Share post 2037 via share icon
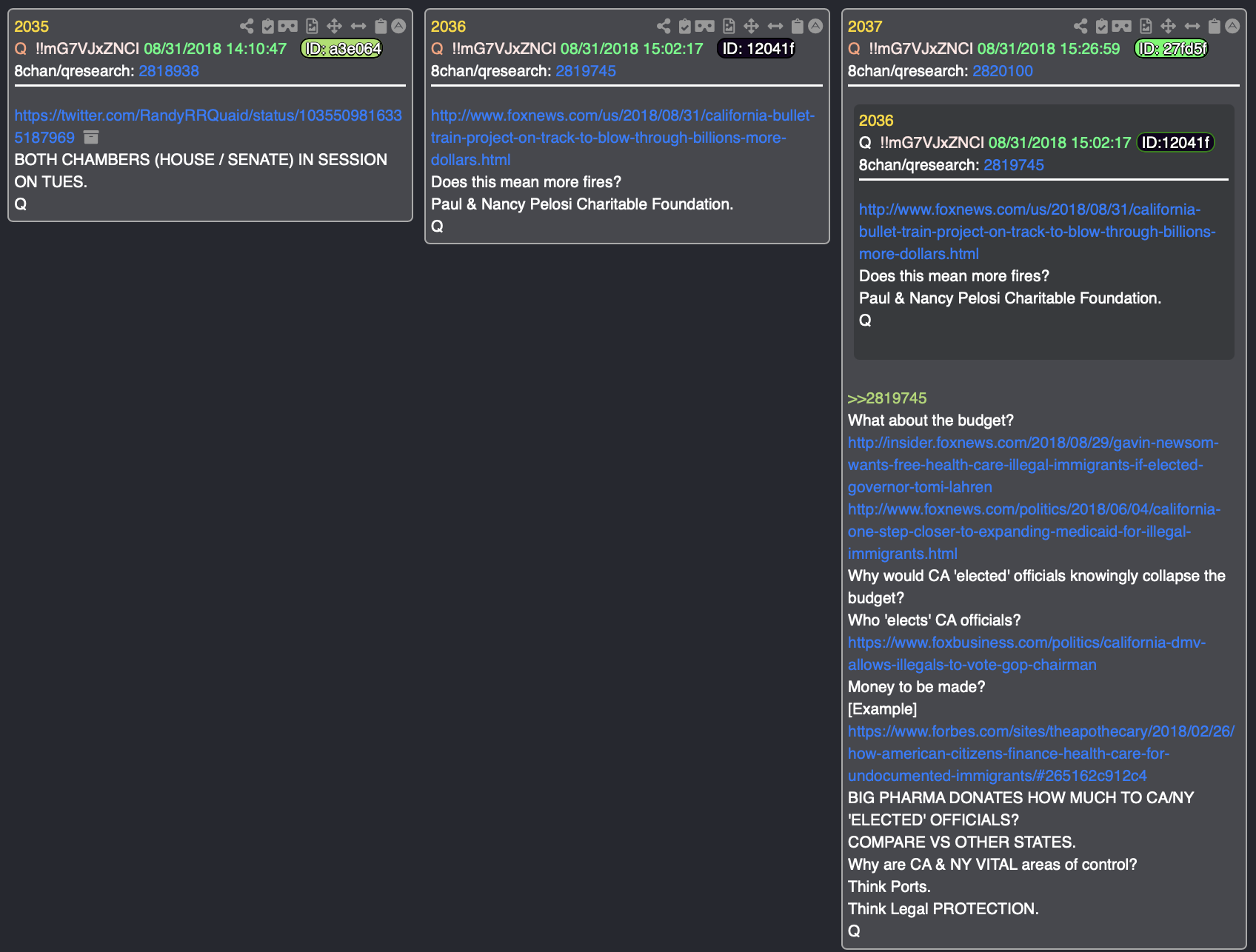The image size is (1256, 952). pyautogui.click(x=1080, y=27)
